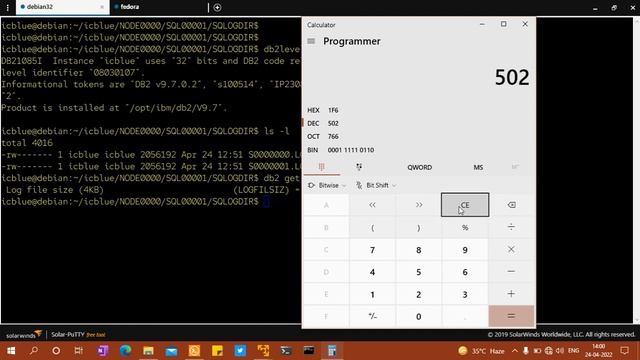
Task: Add a new Solar-PuTTY session tab
Action: pyautogui.click(x=217, y=7)
